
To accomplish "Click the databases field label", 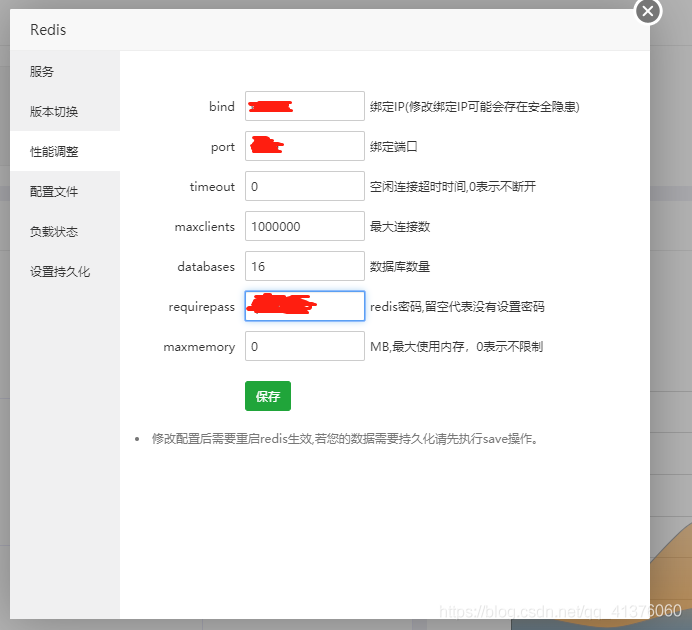I will pos(206,266).
